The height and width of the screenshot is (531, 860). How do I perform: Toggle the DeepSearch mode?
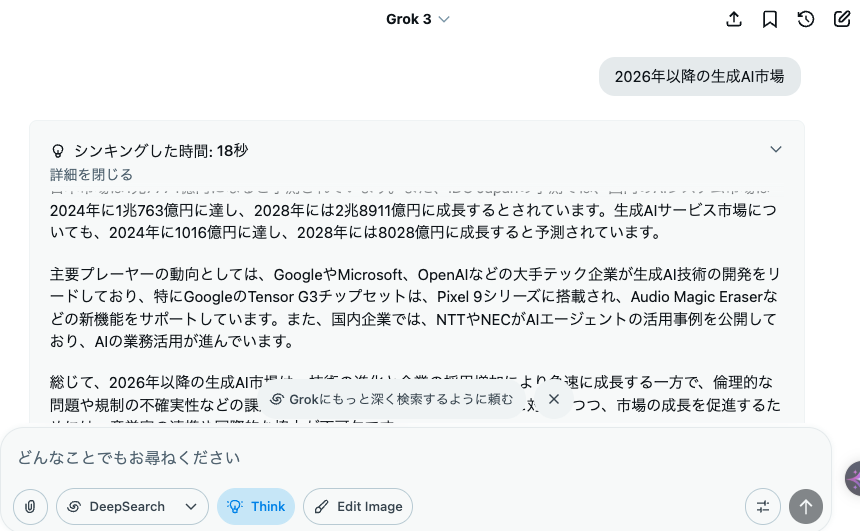[119, 506]
